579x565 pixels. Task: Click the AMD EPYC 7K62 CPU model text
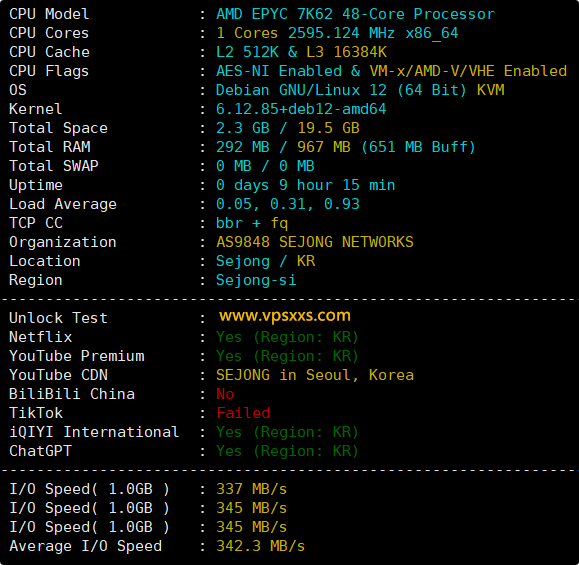coord(355,14)
